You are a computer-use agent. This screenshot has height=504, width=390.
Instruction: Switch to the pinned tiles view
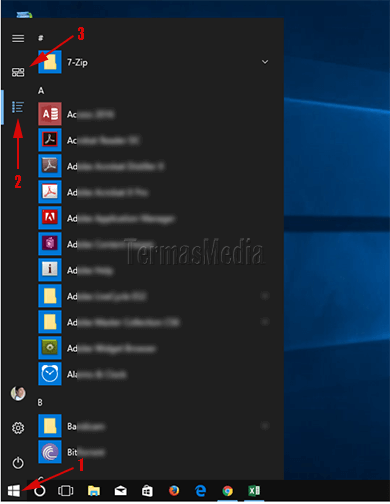coord(18,72)
